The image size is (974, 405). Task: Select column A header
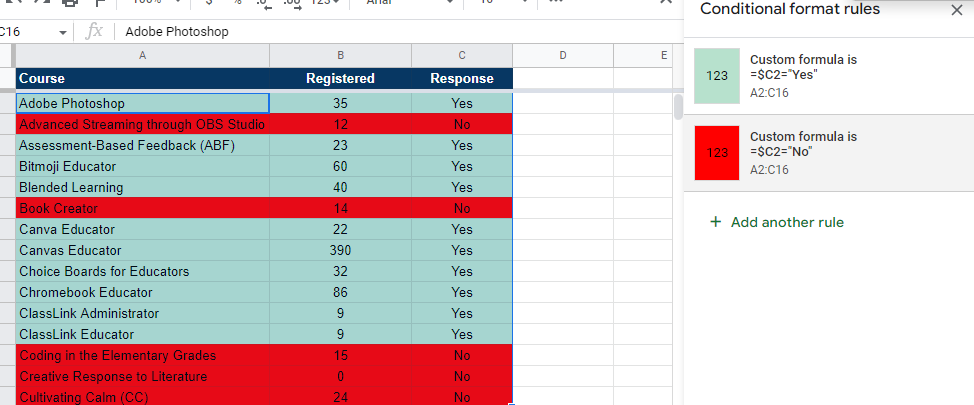[142, 55]
